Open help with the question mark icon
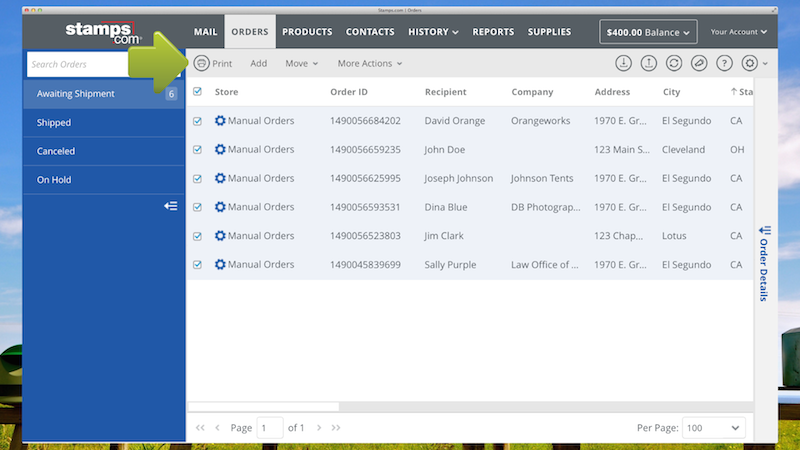The height and width of the screenshot is (450, 800). [725, 63]
